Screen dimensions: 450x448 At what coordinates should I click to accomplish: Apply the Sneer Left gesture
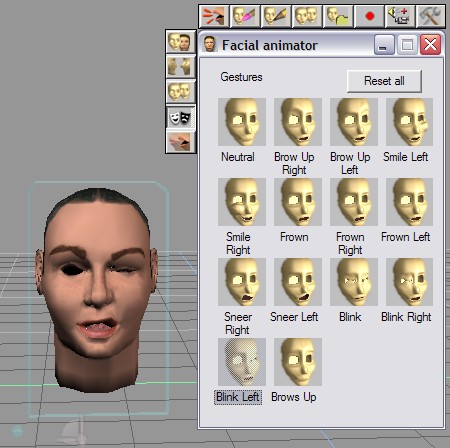point(298,282)
